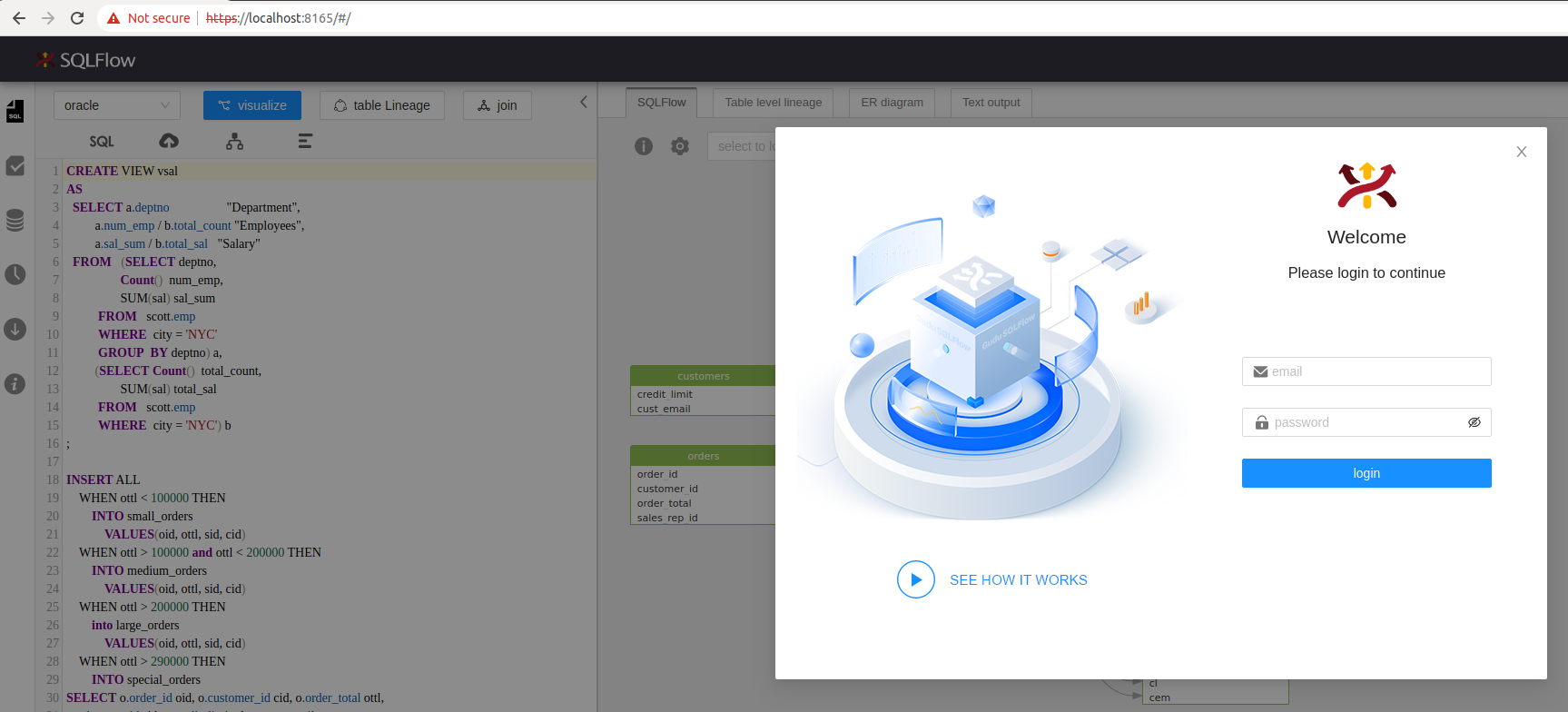Screen dimensions: 1568x712
Task: Play the See How It Works video
Action: tap(916, 579)
